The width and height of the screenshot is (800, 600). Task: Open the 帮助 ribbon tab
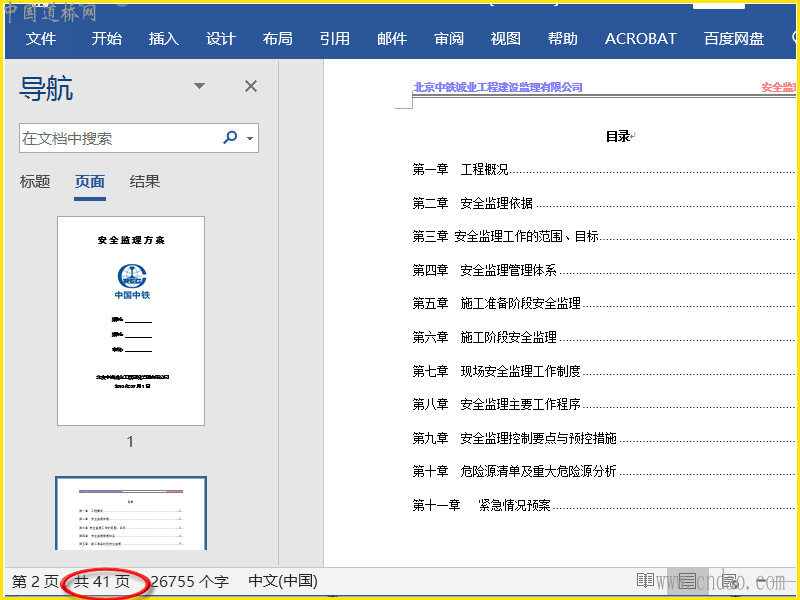tap(563, 39)
